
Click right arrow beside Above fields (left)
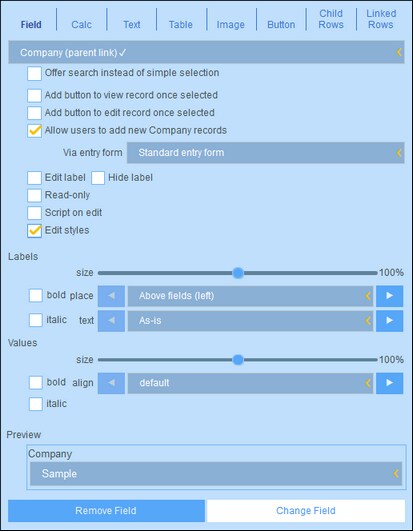click(x=389, y=296)
